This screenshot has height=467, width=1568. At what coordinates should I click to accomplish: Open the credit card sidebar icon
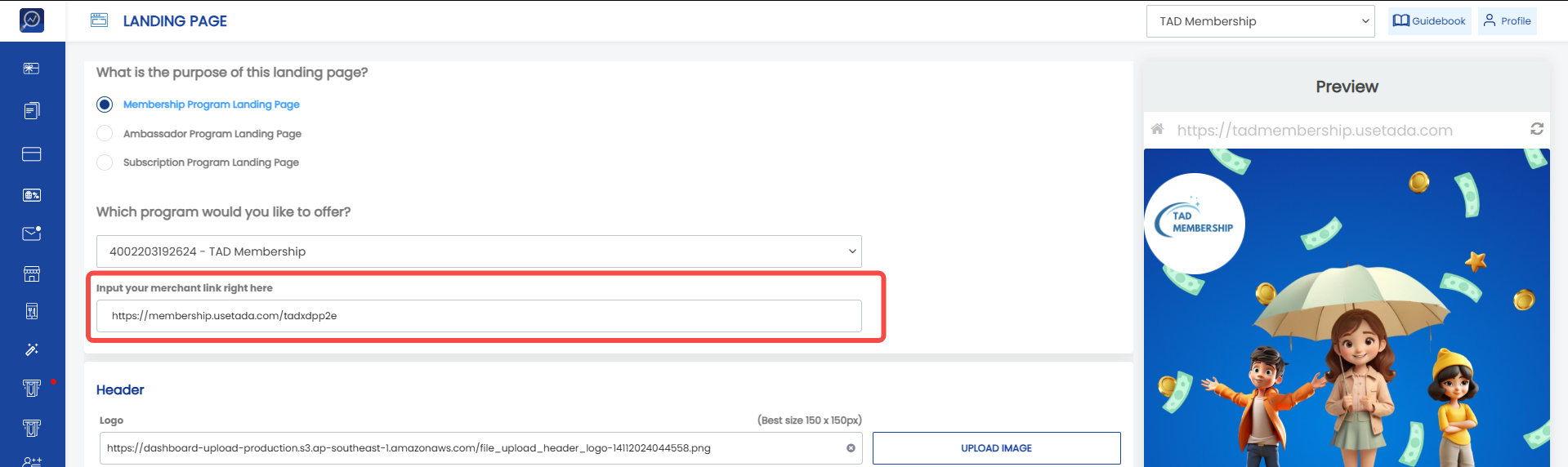point(32,154)
